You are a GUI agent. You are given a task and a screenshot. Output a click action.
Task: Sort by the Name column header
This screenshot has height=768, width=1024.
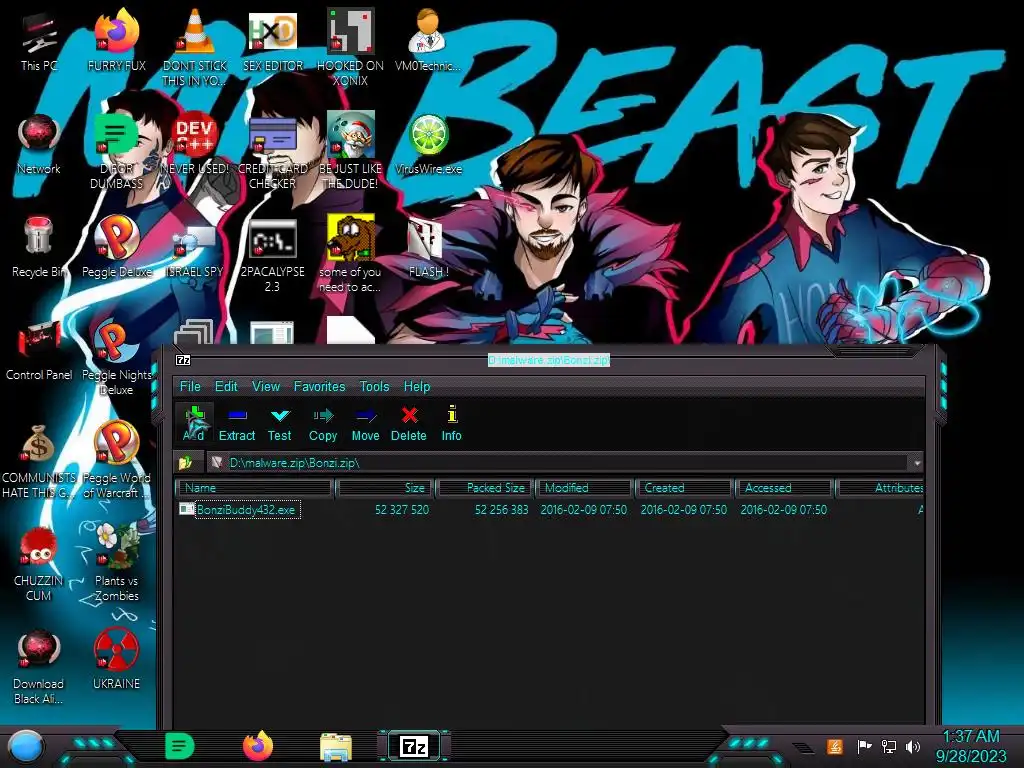coord(255,488)
